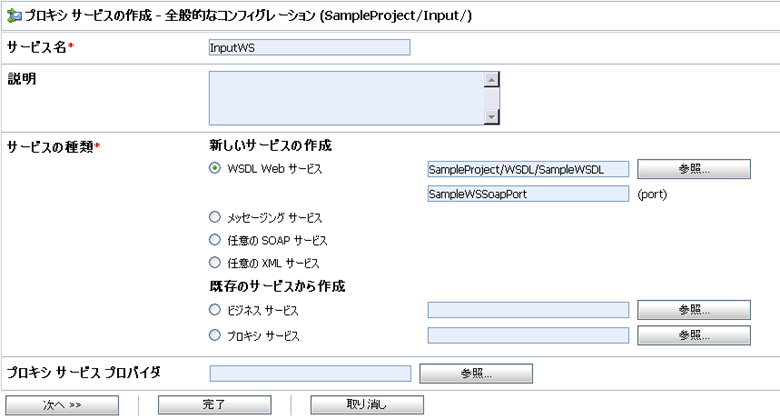Click 参照 button for the WSDL Web service
Screen dimensions: 780x419
[x=694, y=169]
